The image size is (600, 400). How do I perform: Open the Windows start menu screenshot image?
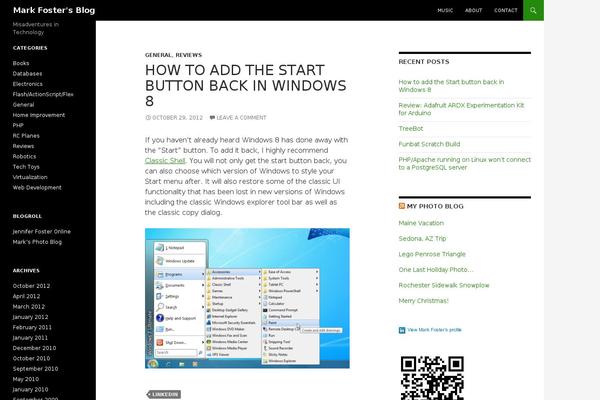coord(247,298)
